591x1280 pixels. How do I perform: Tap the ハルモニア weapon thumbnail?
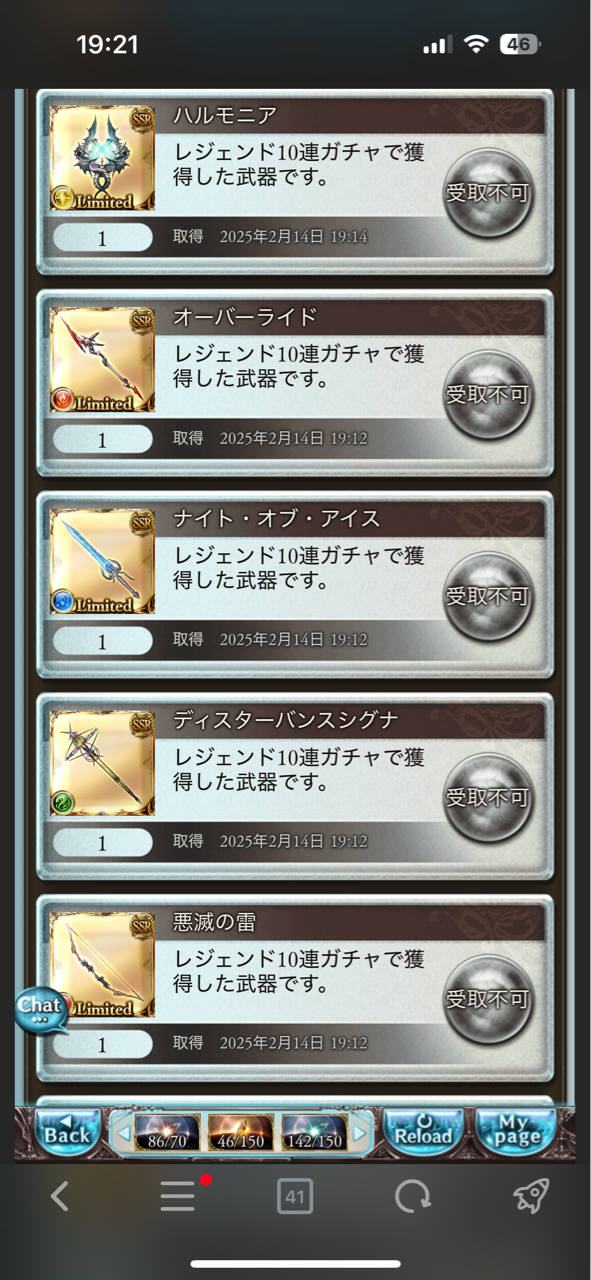click(x=103, y=158)
